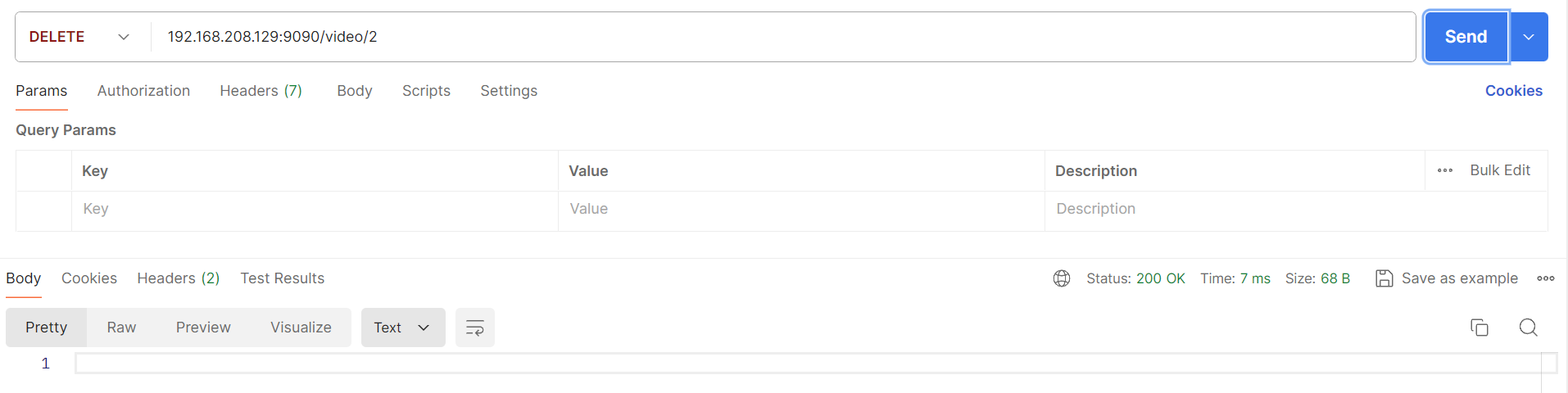The height and width of the screenshot is (393, 1568).
Task: Open the Cookies link
Action: tap(1513, 91)
